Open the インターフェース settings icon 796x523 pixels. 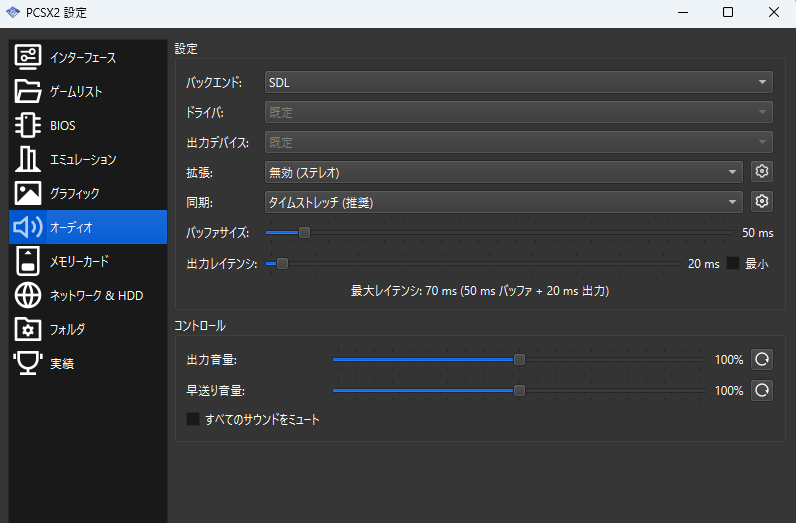point(28,57)
